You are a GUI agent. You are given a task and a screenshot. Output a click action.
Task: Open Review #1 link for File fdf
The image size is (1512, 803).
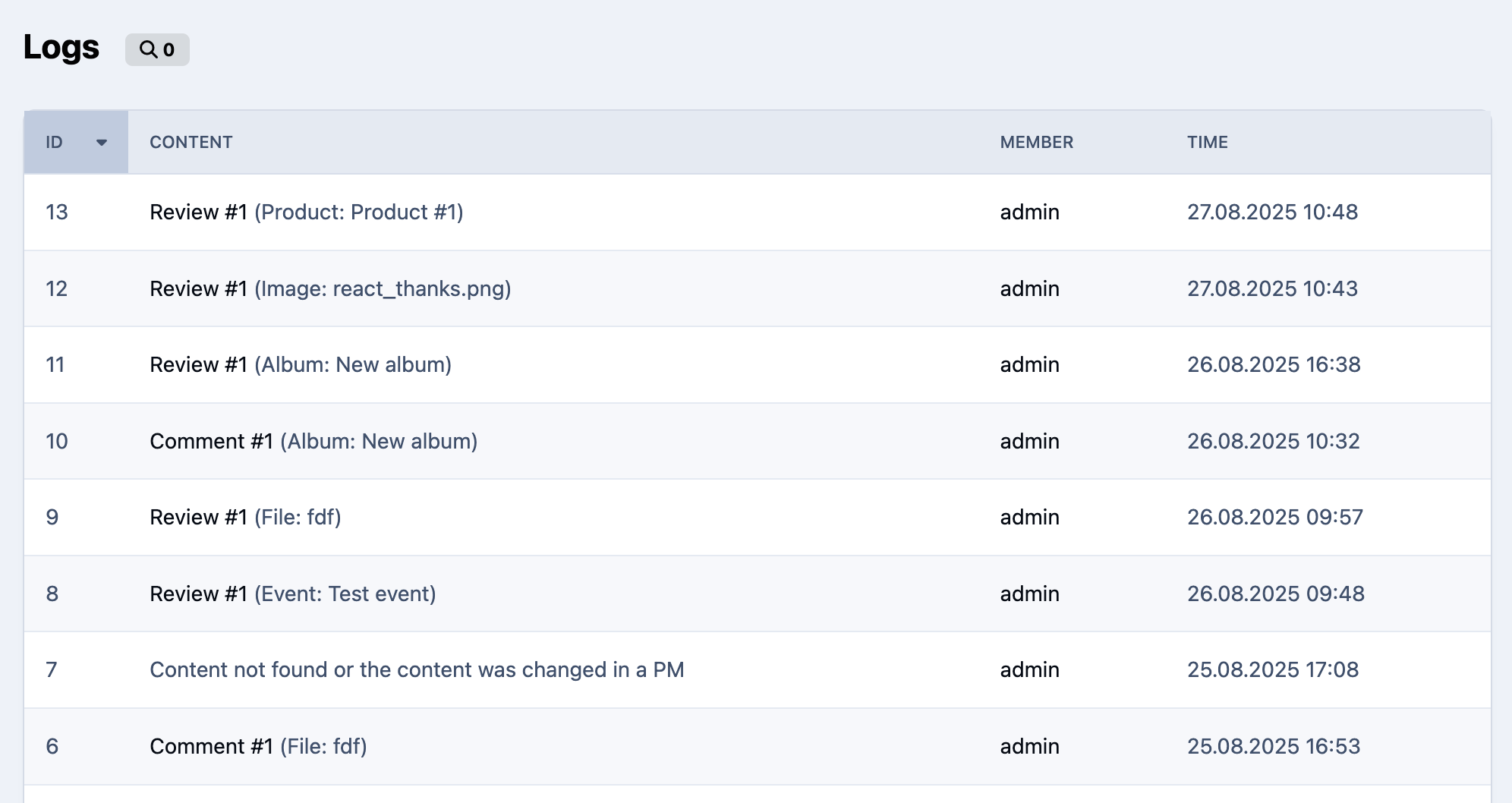pyautogui.click(x=198, y=518)
